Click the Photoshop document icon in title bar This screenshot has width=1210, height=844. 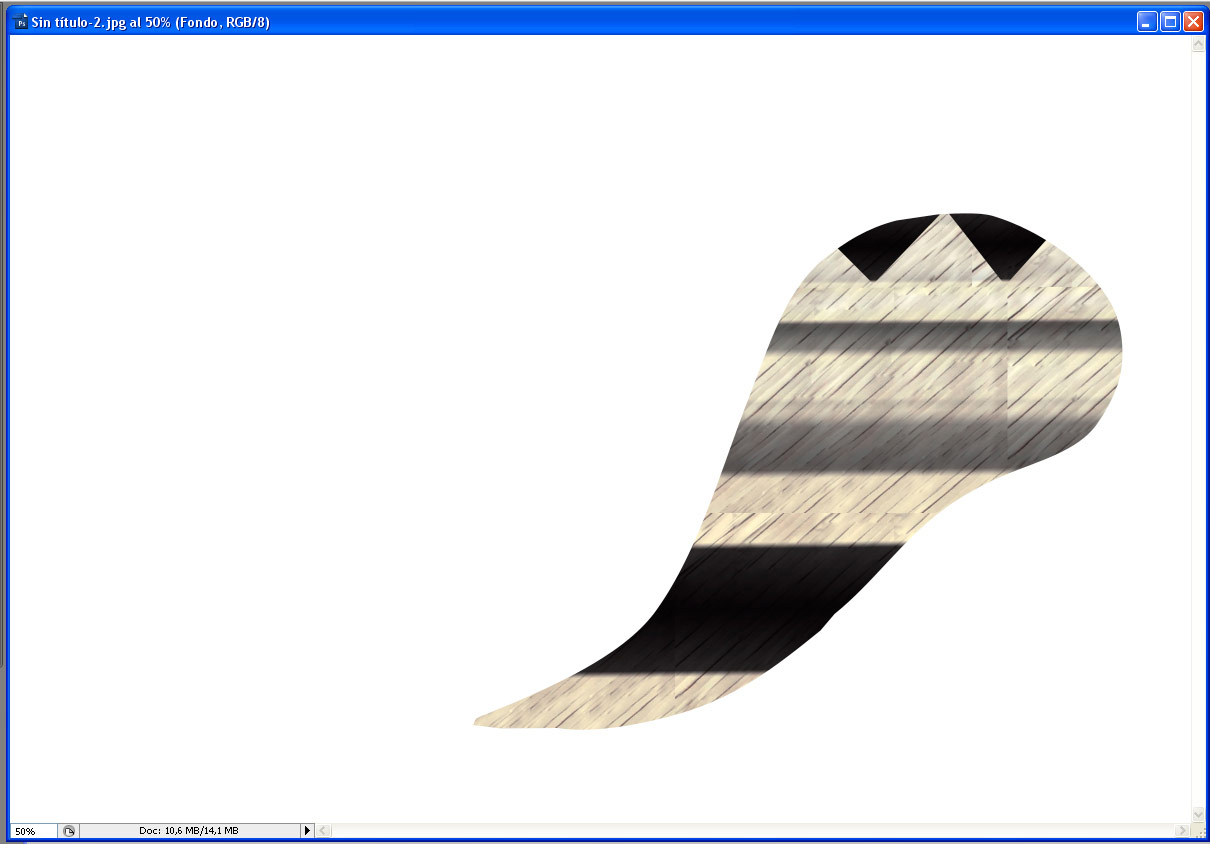[x=21, y=22]
